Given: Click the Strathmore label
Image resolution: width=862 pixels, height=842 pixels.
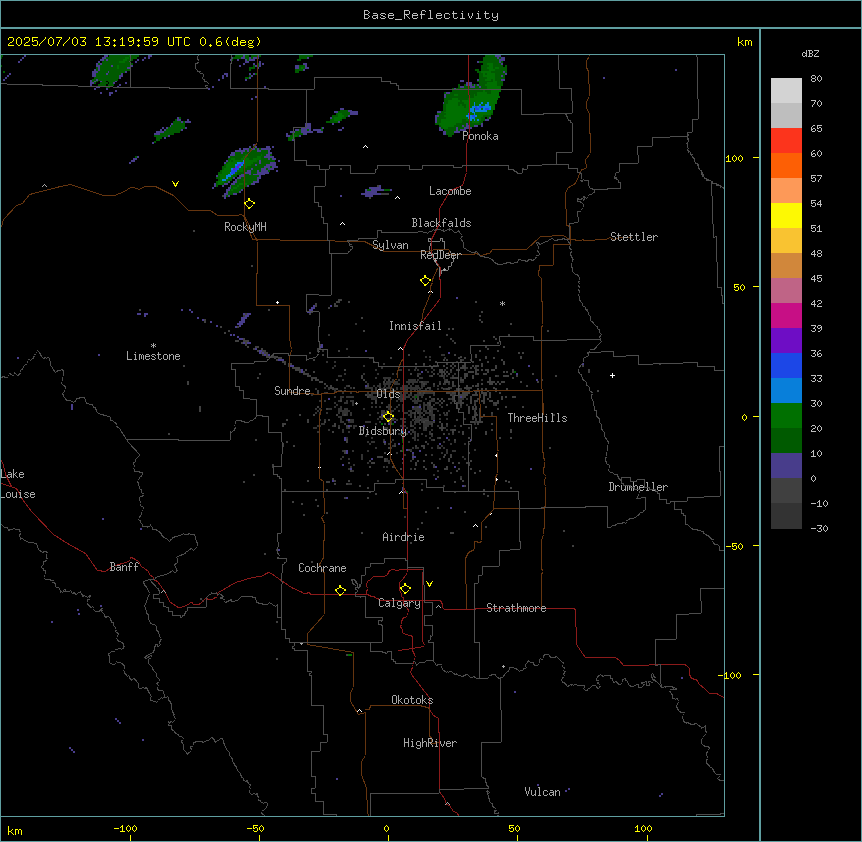Looking at the screenshot, I should click(x=516, y=608).
